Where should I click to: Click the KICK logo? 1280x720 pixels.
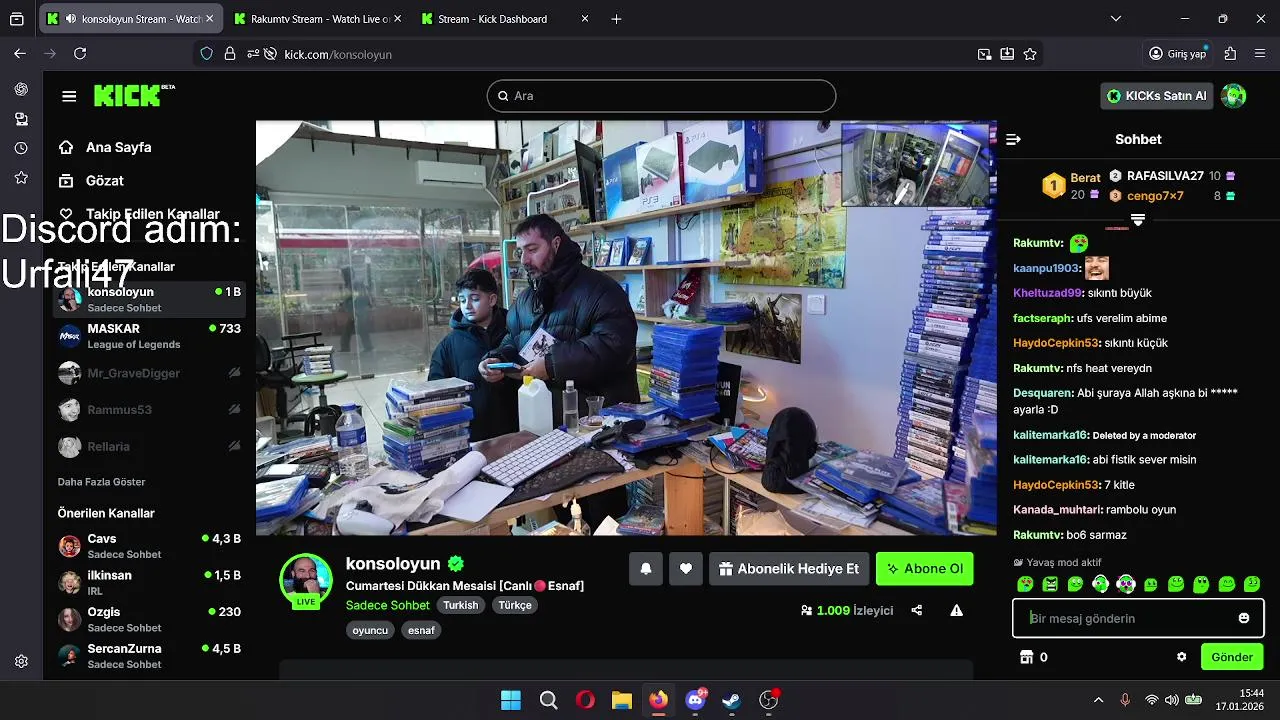click(x=134, y=95)
